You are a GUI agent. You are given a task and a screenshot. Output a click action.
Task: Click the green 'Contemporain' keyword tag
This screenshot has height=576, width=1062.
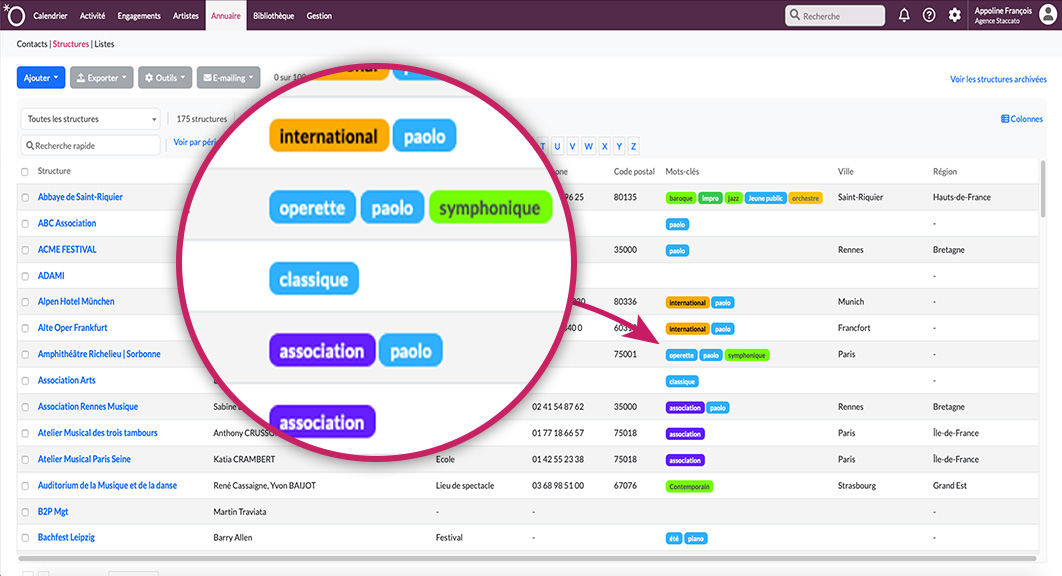pyautogui.click(x=689, y=486)
